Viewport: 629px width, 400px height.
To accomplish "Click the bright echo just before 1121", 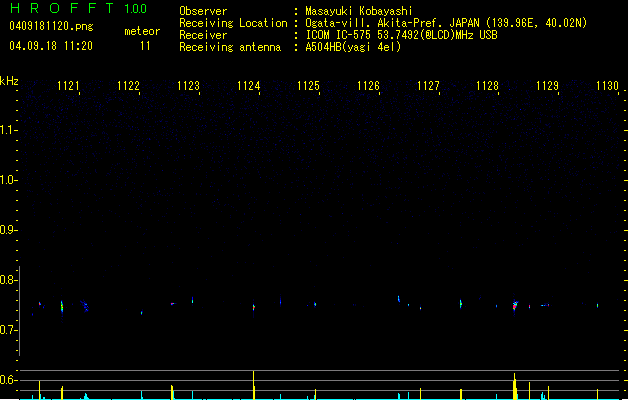I will 62,307.
